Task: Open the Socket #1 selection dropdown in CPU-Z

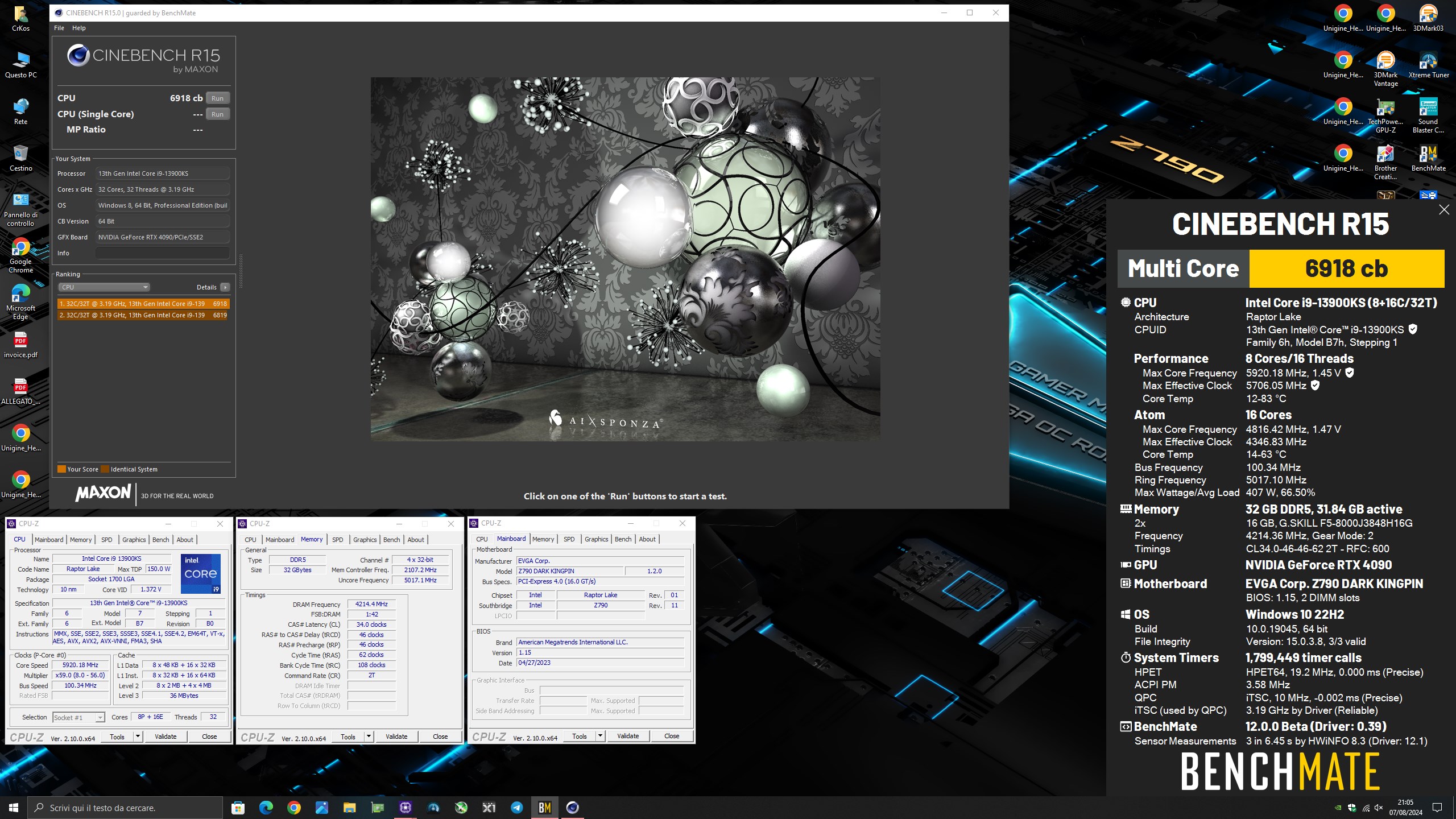Action: [78, 717]
